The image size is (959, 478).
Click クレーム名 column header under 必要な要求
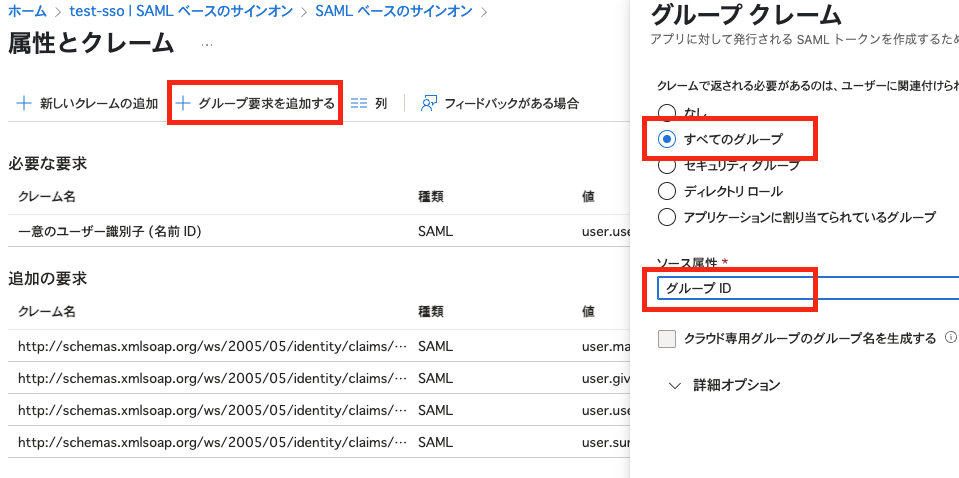pyautogui.click(x=46, y=196)
